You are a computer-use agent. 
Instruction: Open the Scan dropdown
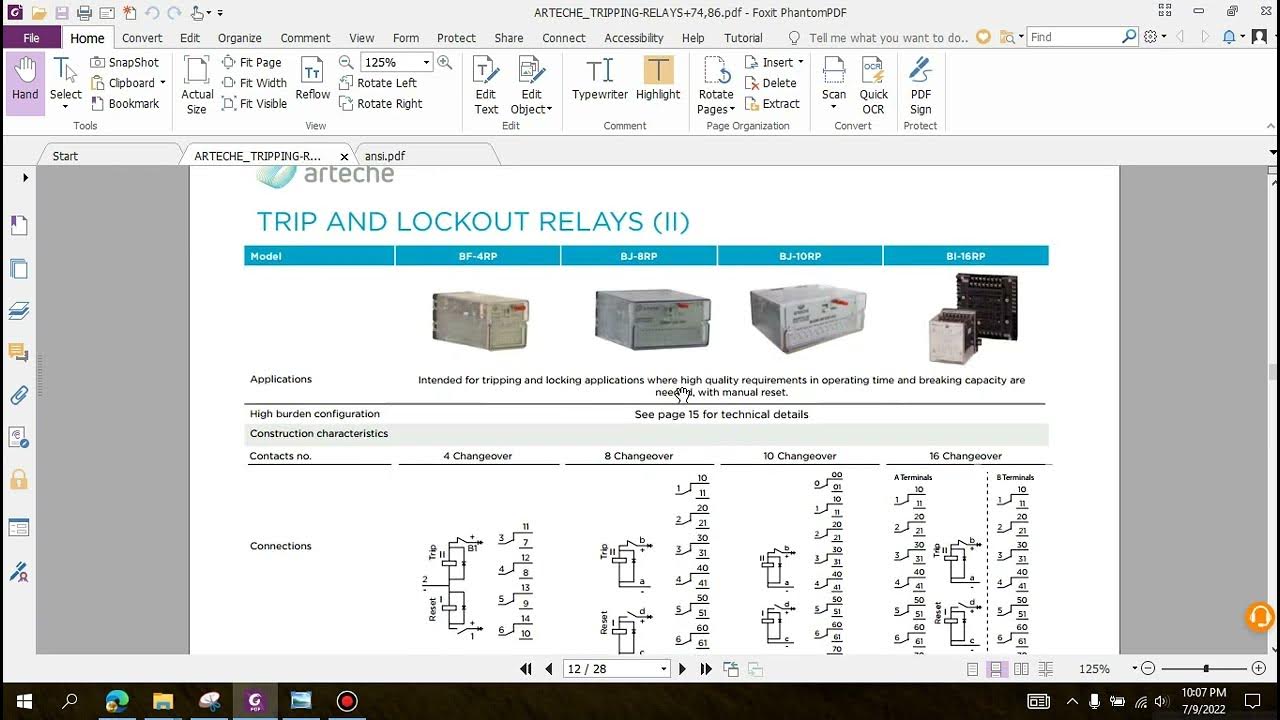tap(834, 107)
